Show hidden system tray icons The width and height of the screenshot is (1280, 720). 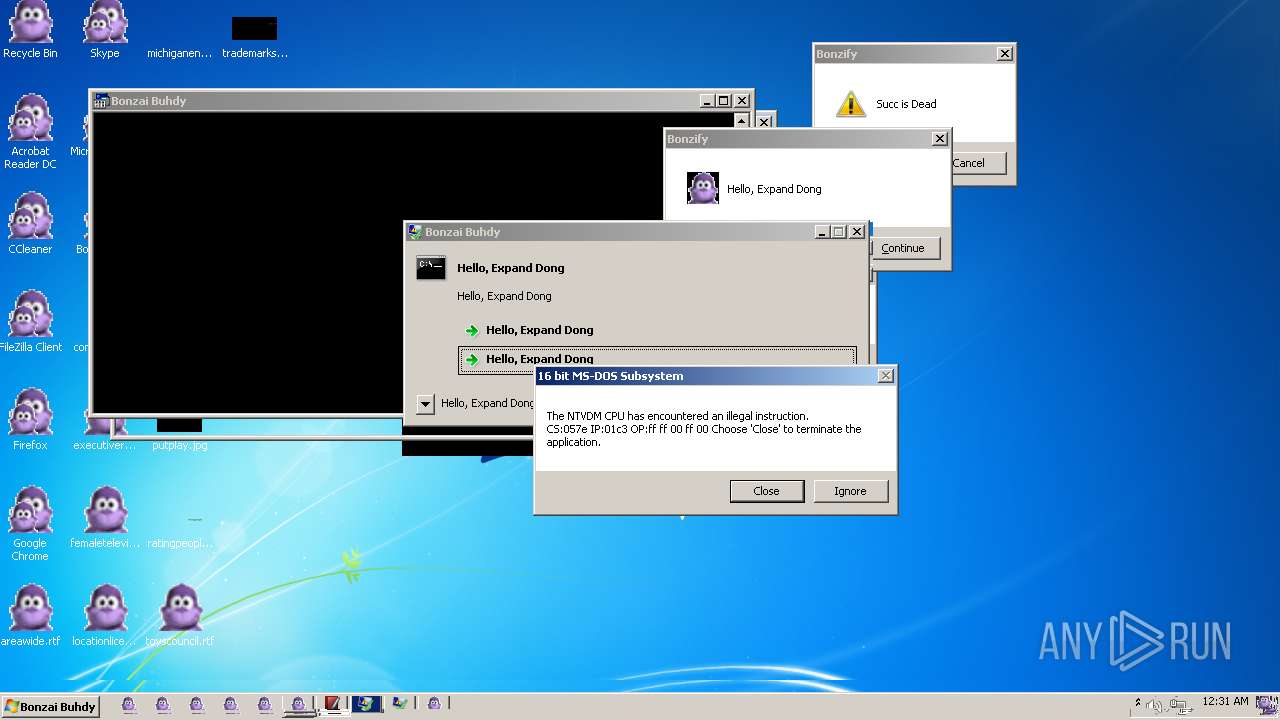1137,704
